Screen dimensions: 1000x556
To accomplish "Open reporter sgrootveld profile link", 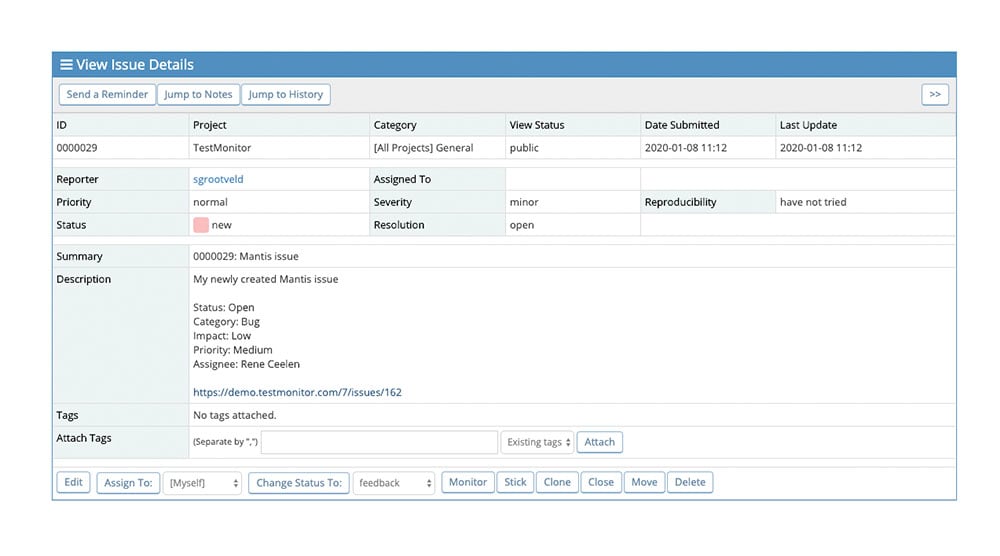I will click(x=218, y=179).
